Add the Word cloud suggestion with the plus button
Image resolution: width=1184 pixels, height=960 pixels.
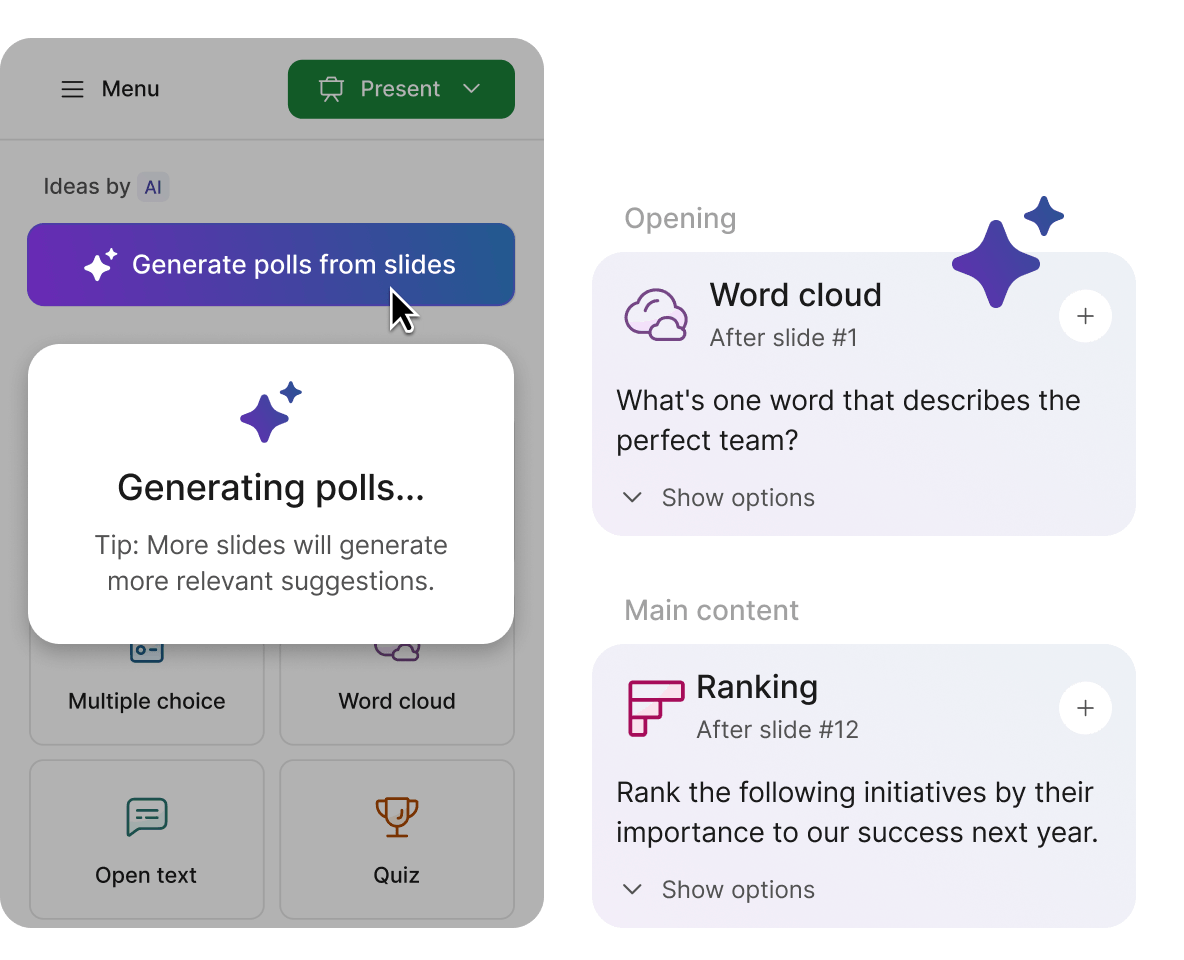point(1085,316)
